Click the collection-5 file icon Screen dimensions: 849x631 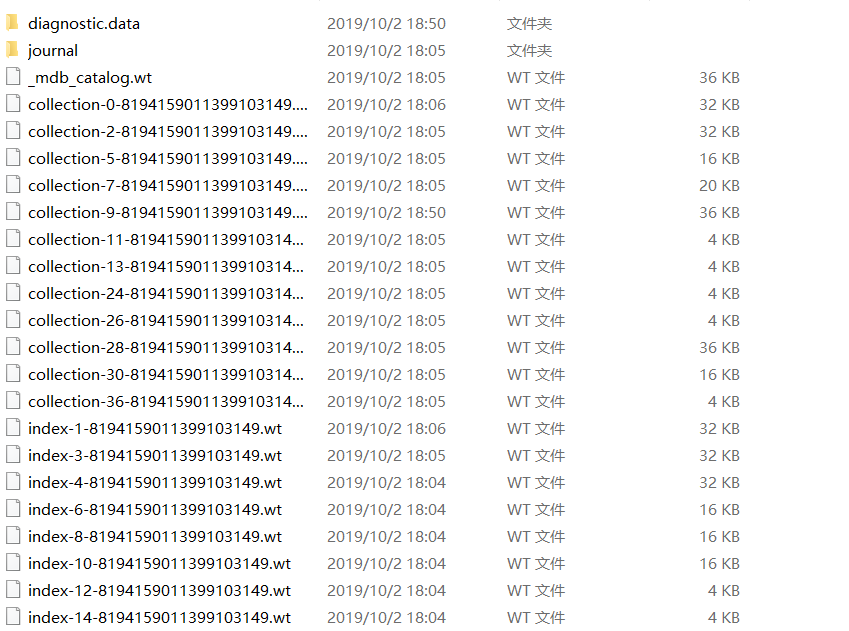pyautogui.click(x=13, y=158)
